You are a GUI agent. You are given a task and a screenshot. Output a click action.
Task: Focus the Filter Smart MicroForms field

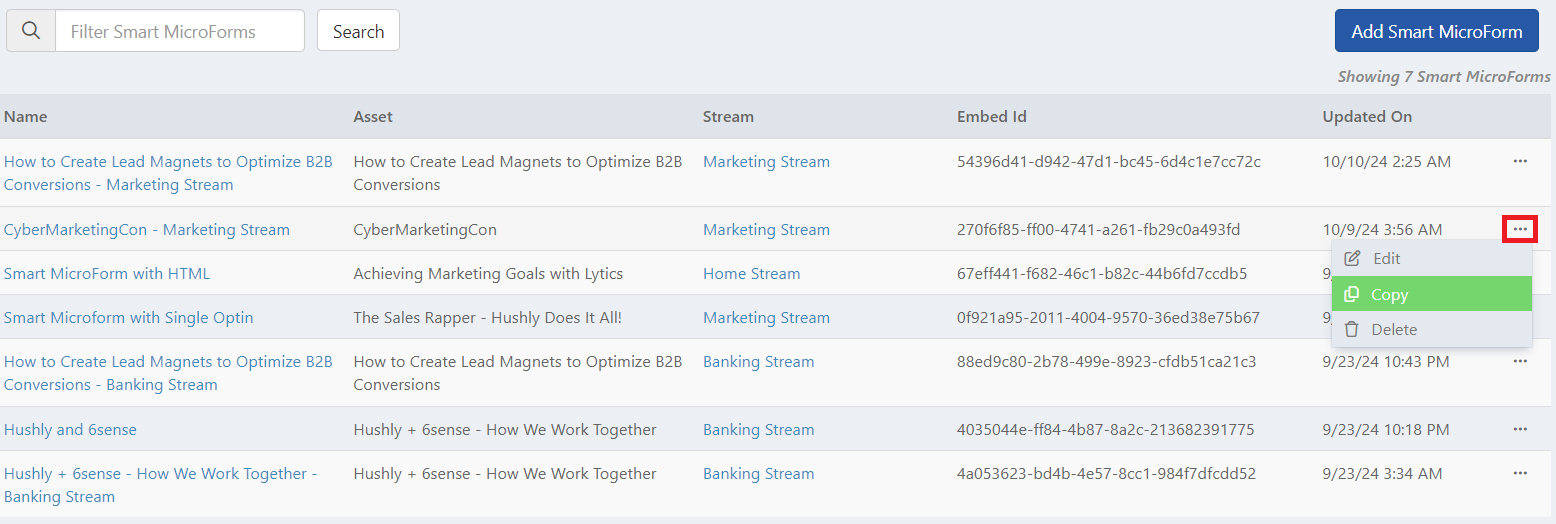[x=180, y=31]
